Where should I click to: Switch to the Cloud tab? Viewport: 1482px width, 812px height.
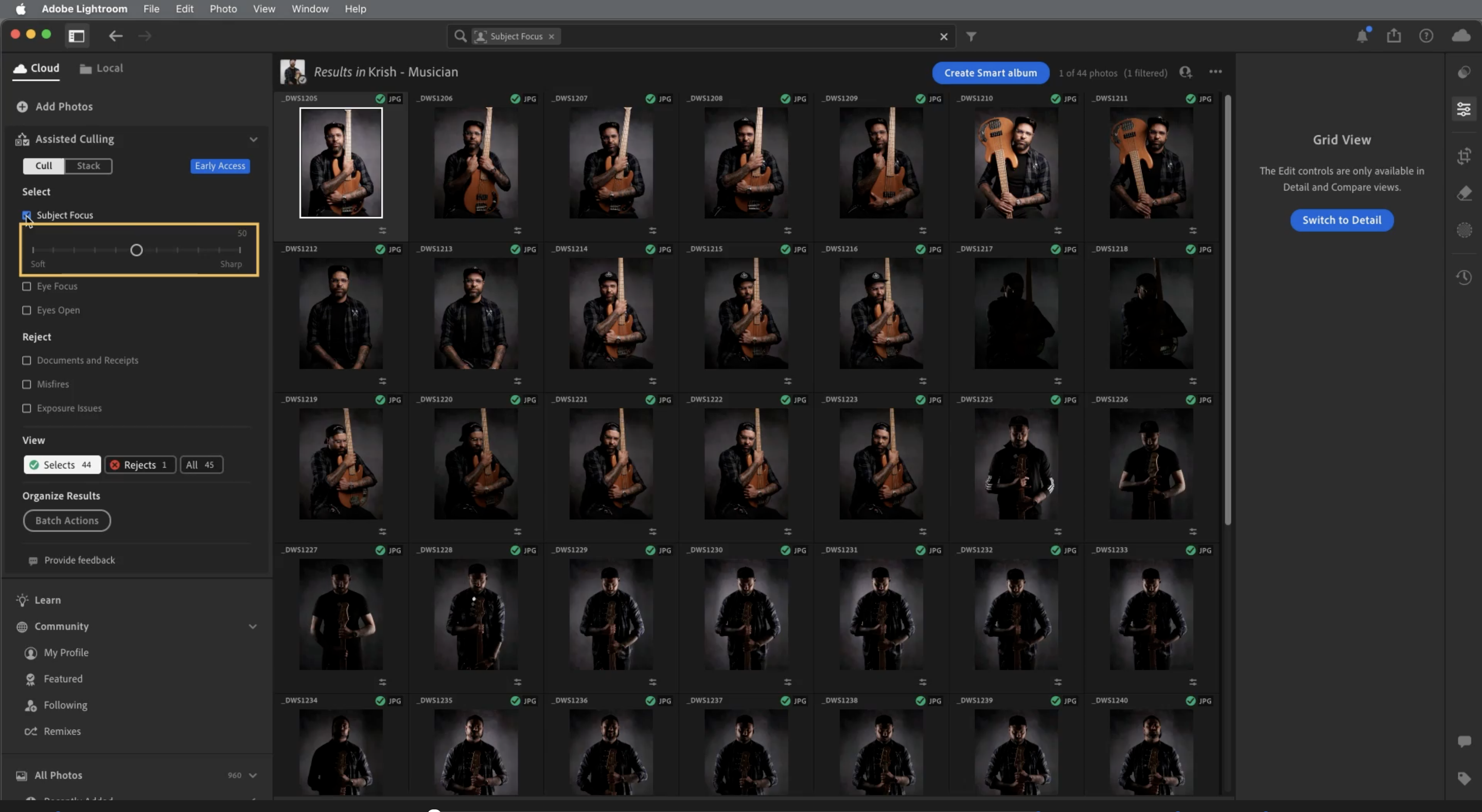36,68
